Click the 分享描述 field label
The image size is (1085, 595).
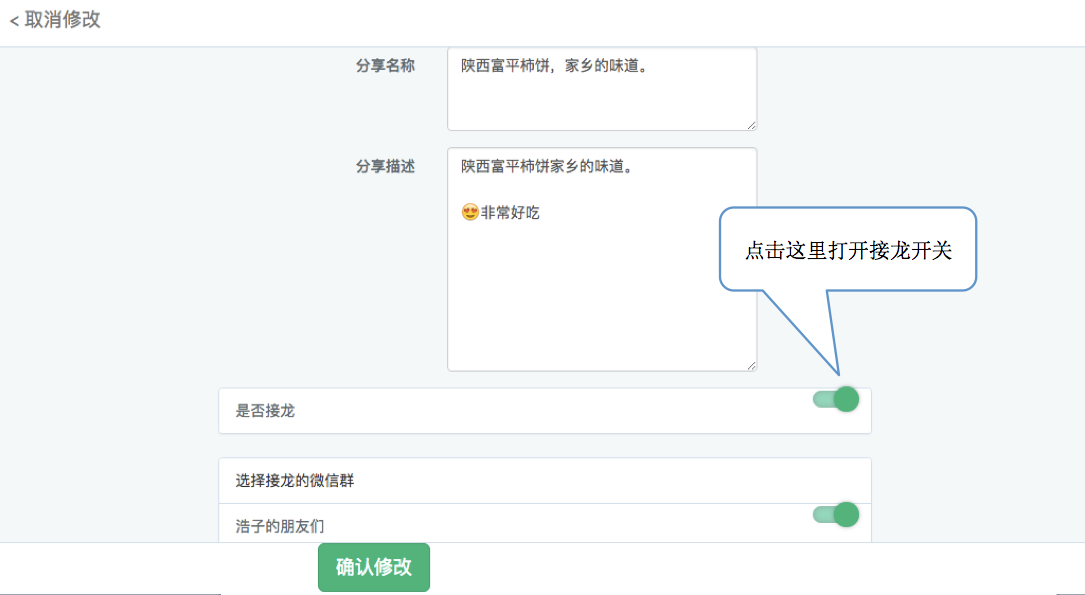(x=385, y=167)
